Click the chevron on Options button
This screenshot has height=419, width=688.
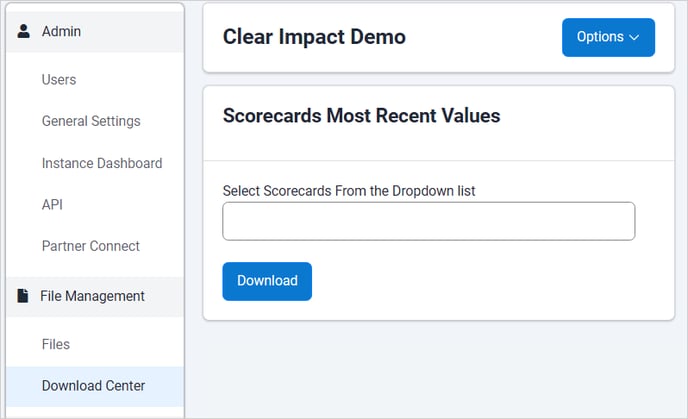pos(634,38)
